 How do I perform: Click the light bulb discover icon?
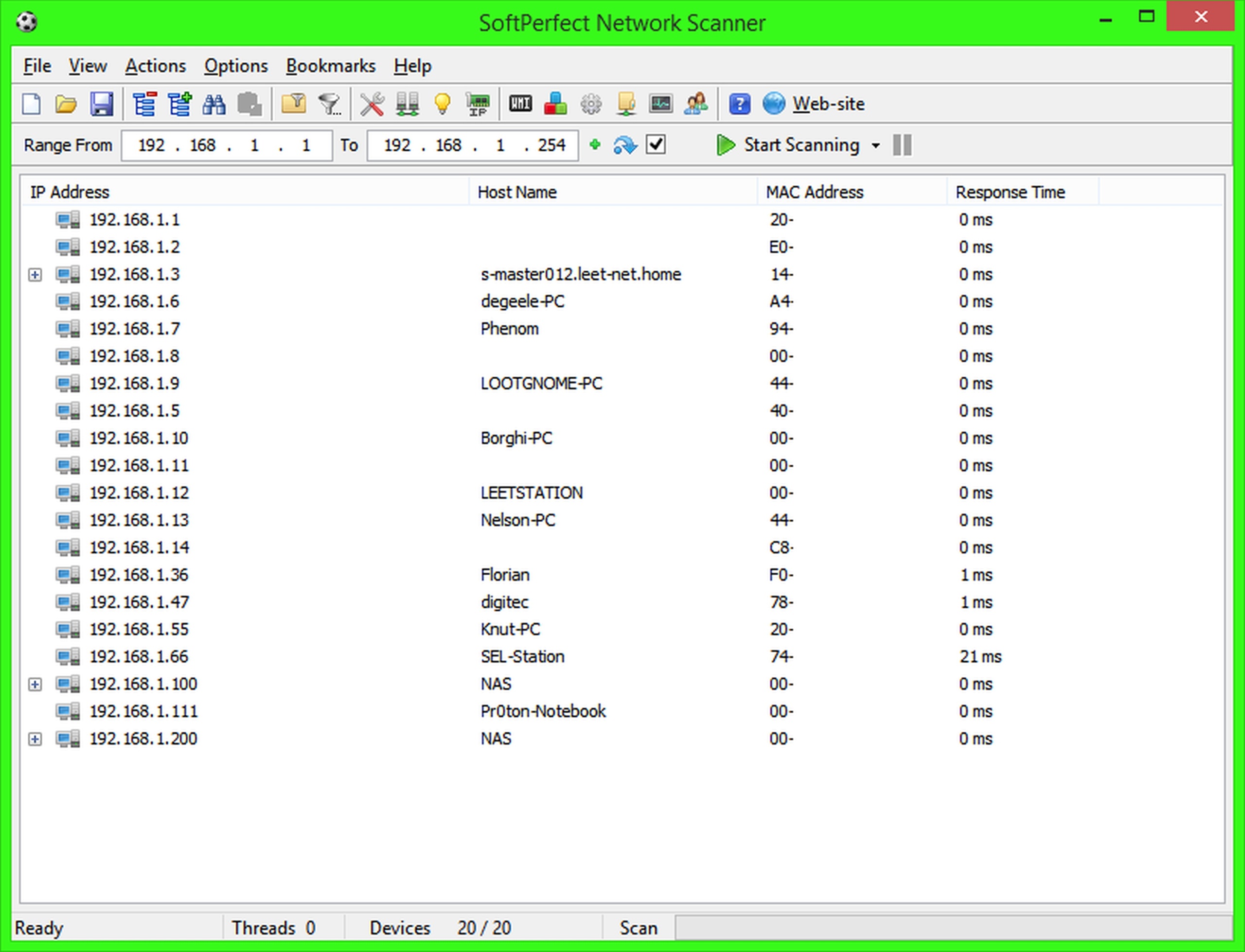442,104
